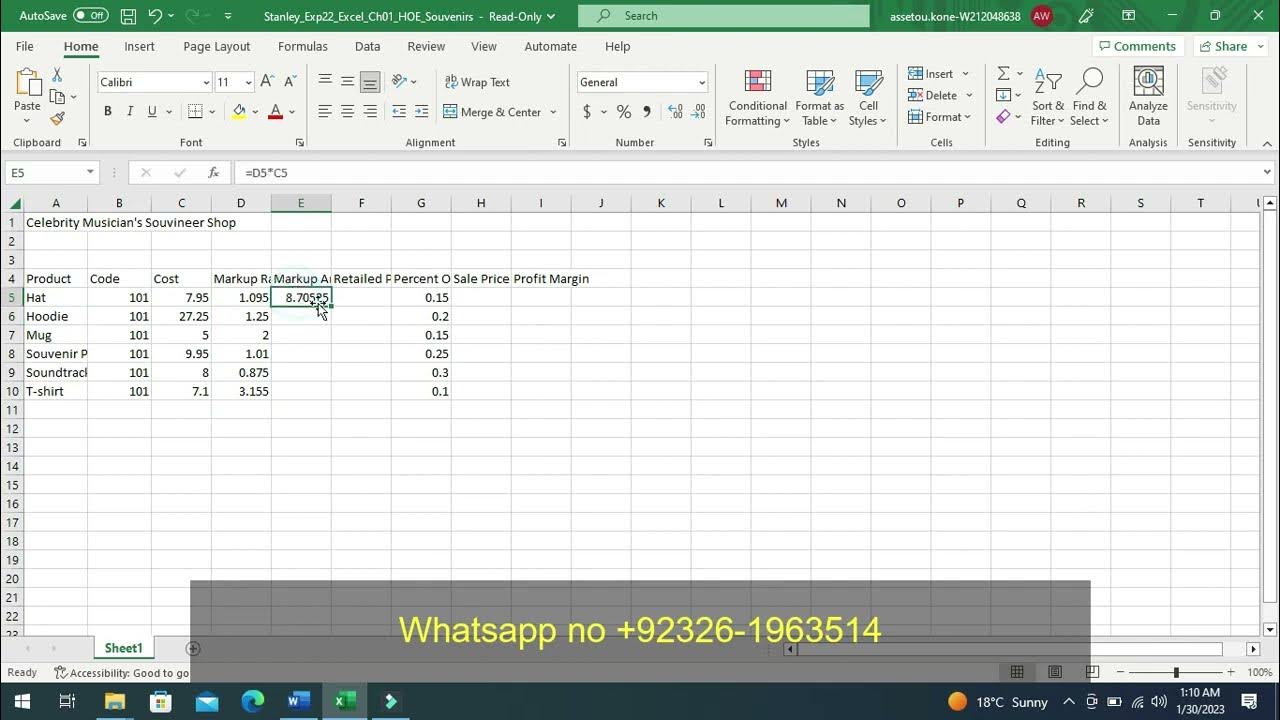1280x720 pixels.
Task: Click the Undo arrow icon
Action: tap(155, 16)
